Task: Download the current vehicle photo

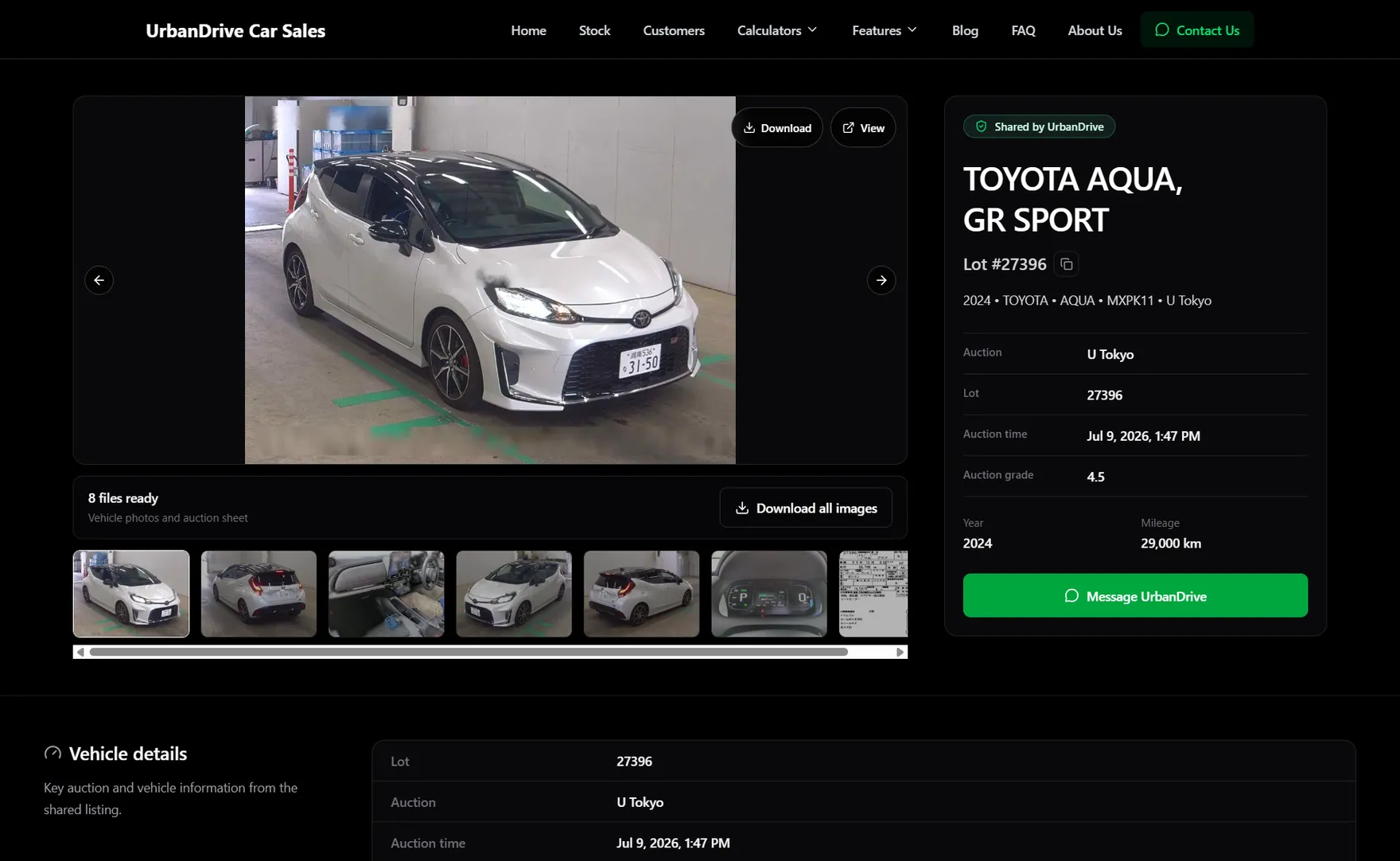Action: 777,127
